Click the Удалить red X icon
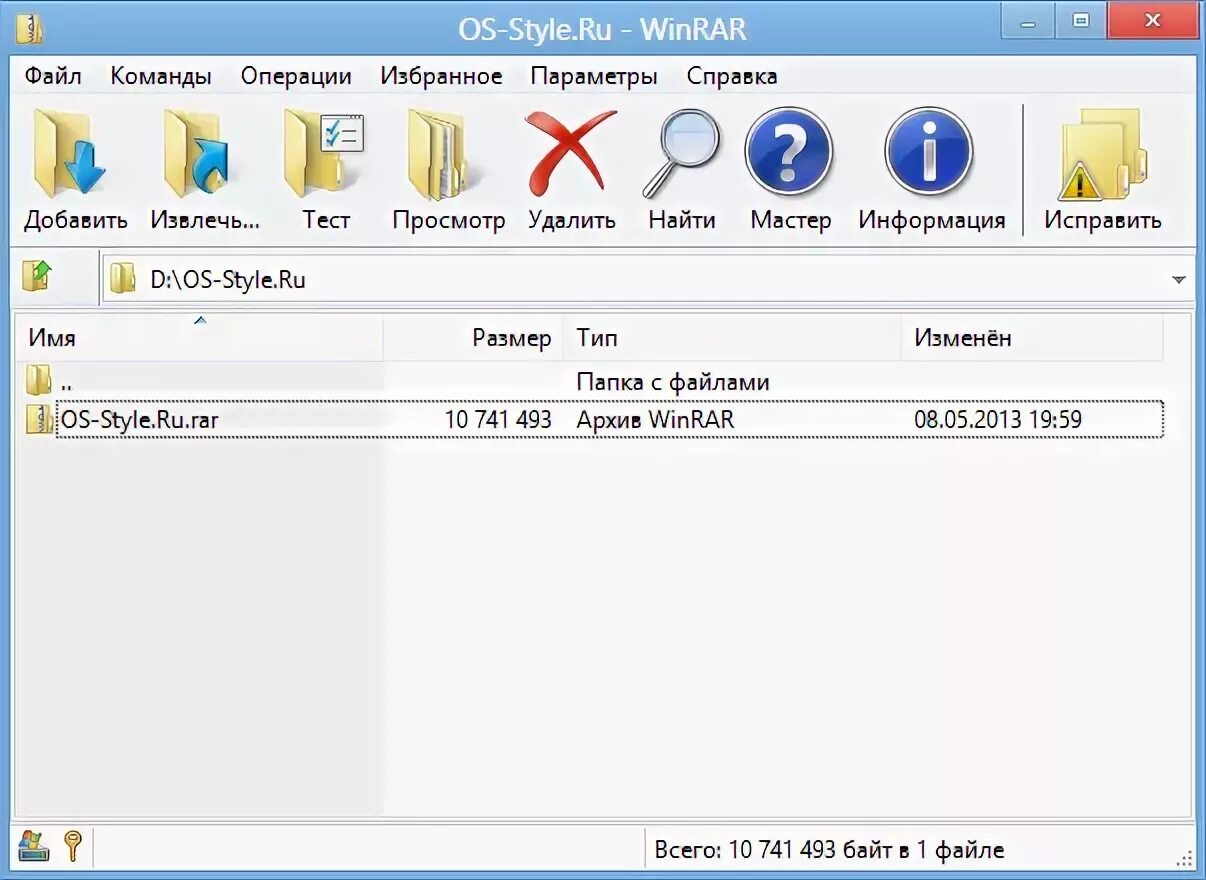The height and width of the screenshot is (880, 1206). (571, 152)
